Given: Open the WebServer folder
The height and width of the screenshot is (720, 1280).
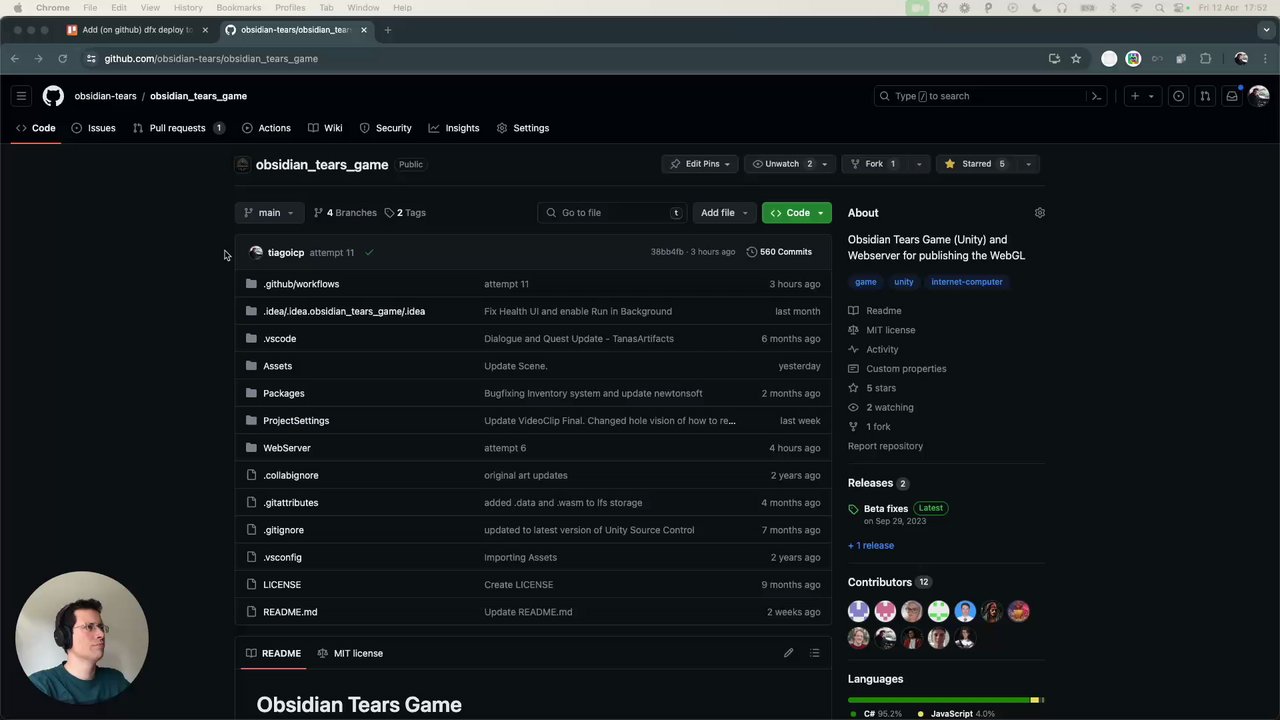Looking at the screenshot, I should pyautogui.click(x=287, y=448).
